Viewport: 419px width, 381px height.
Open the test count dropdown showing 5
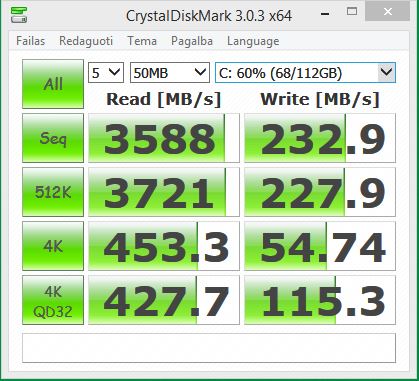point(106,73)
